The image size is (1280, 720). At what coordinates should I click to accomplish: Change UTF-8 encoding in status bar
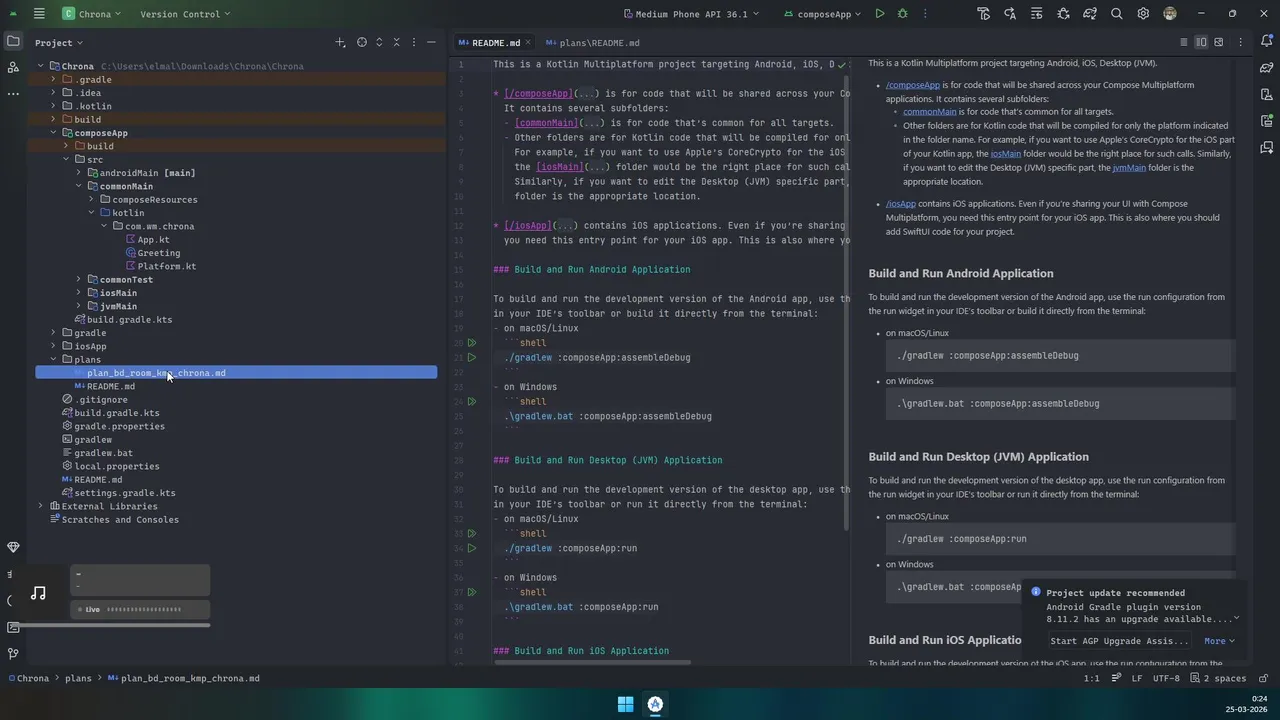(x=1166, y=678)
